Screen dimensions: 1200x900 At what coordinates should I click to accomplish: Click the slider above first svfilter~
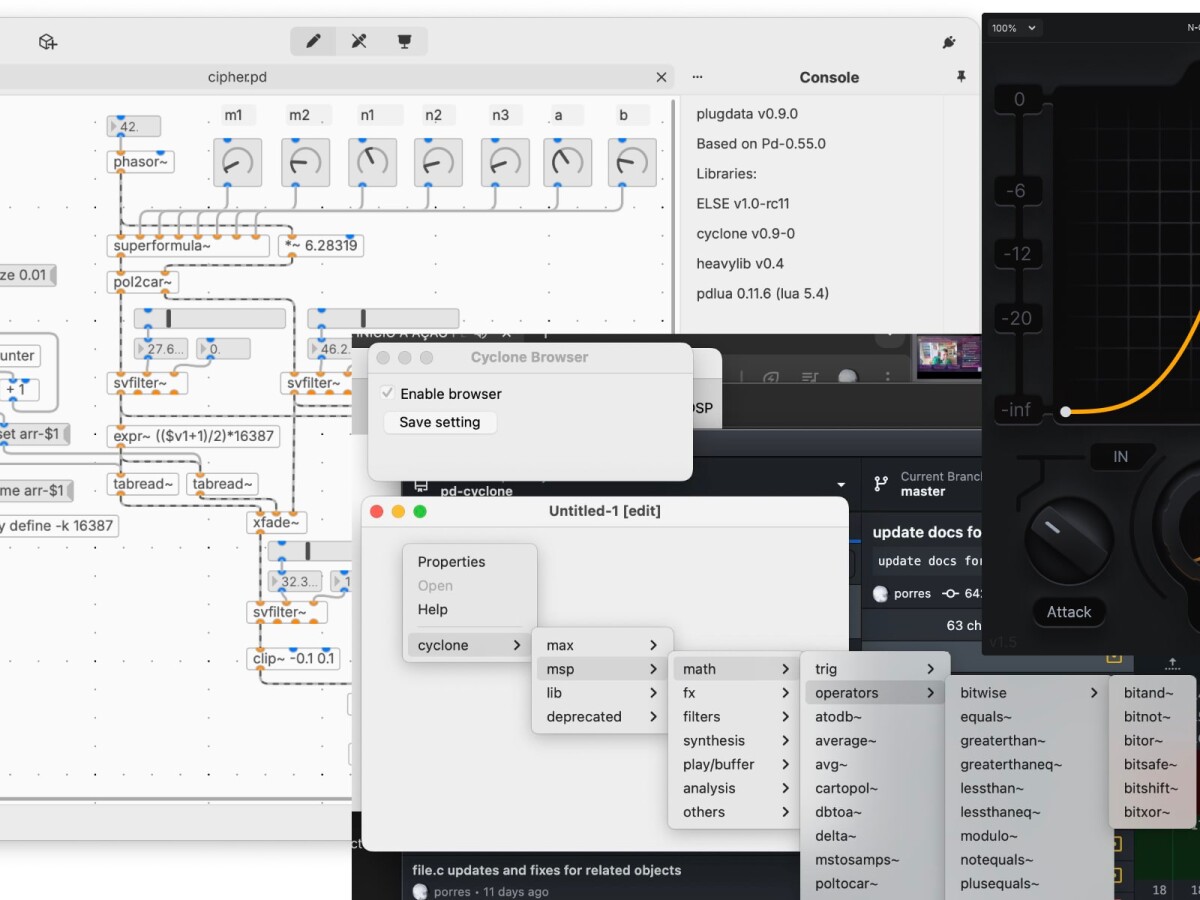[x=210, y=319]
